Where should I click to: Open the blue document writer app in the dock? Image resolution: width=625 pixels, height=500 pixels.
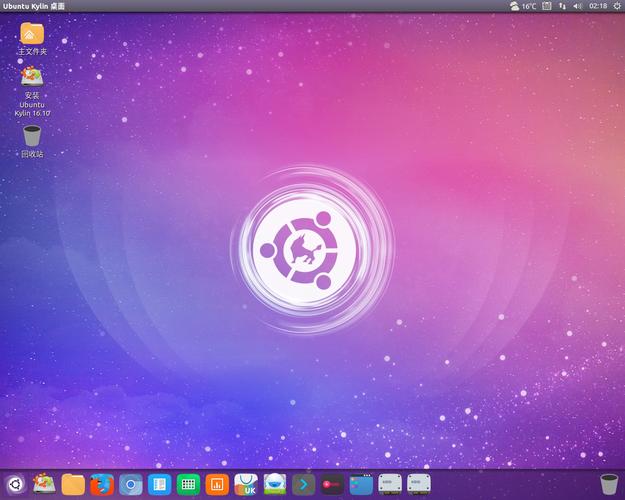(159, 484)
